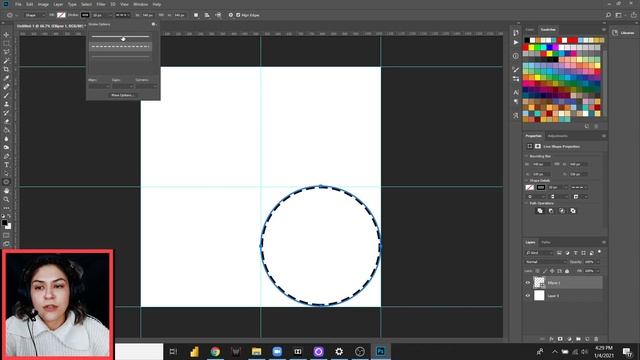Open path alignment icon in options bar
The width and height of the screenshot is (640, 360).
coord(207,15)
